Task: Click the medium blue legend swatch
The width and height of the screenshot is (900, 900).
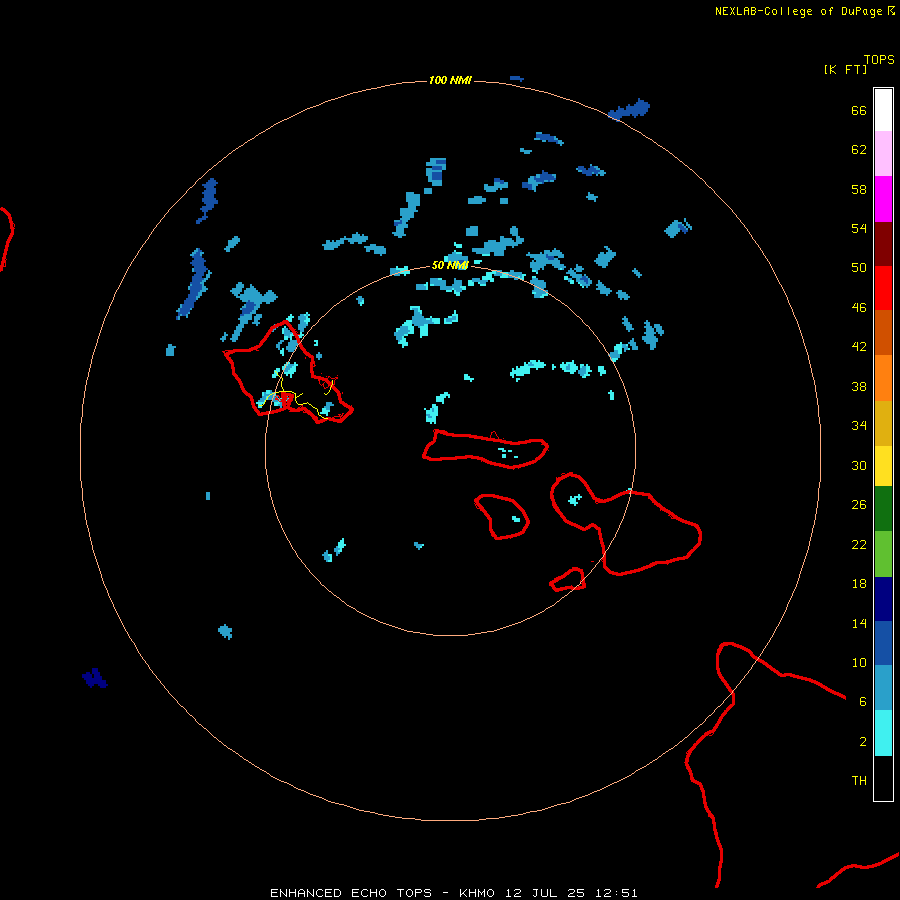Action: click(883, 643)
